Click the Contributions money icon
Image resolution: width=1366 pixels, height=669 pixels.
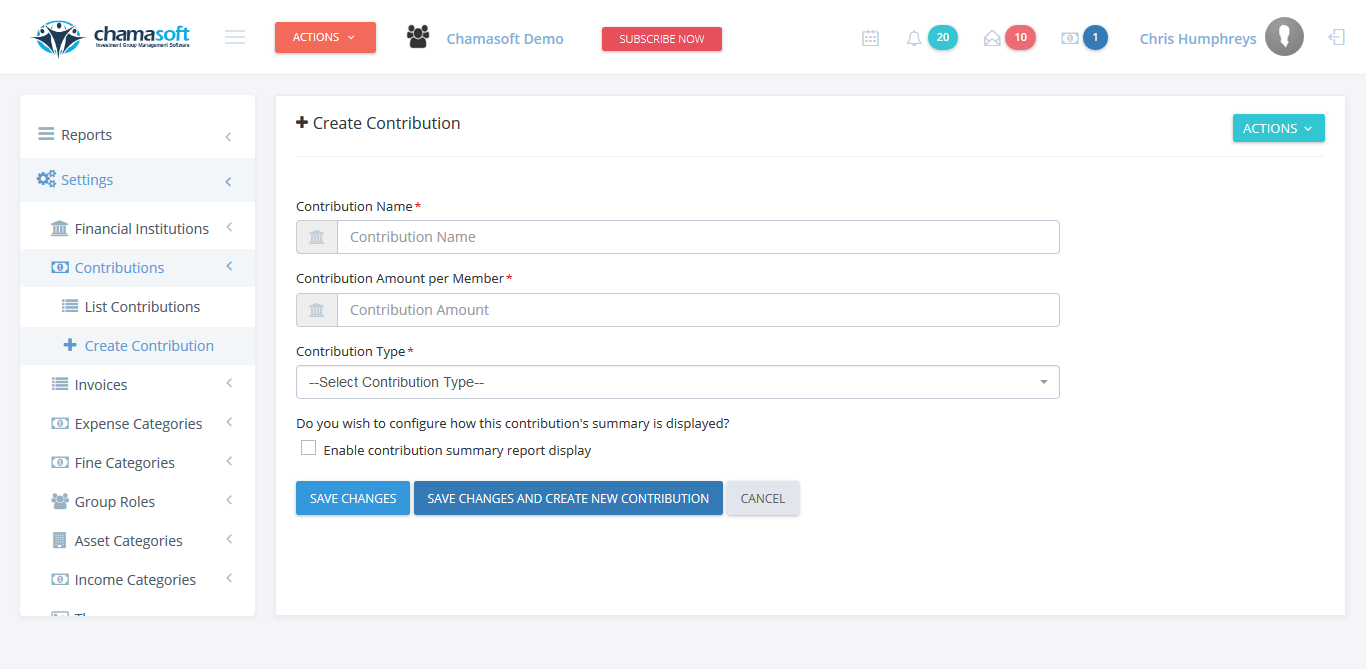(x=60, y=267)
